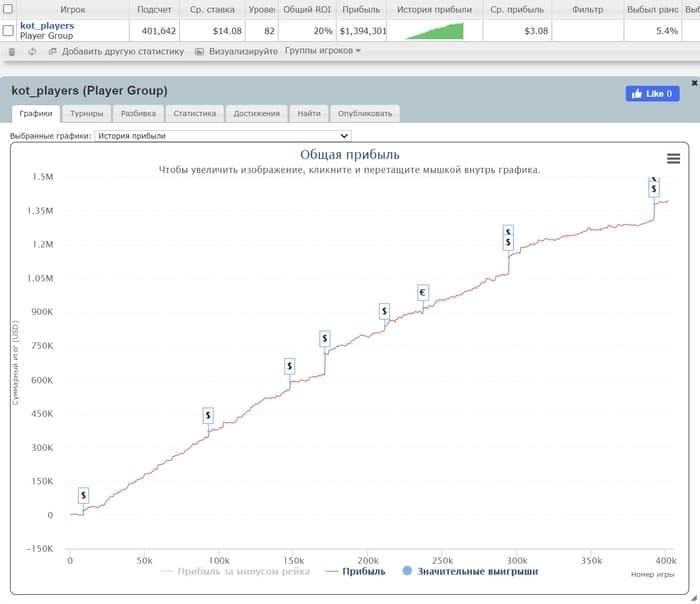The image size is (700, 604).
Task: Open the Опубликовать tab
Action: click(x=365, y=113)
